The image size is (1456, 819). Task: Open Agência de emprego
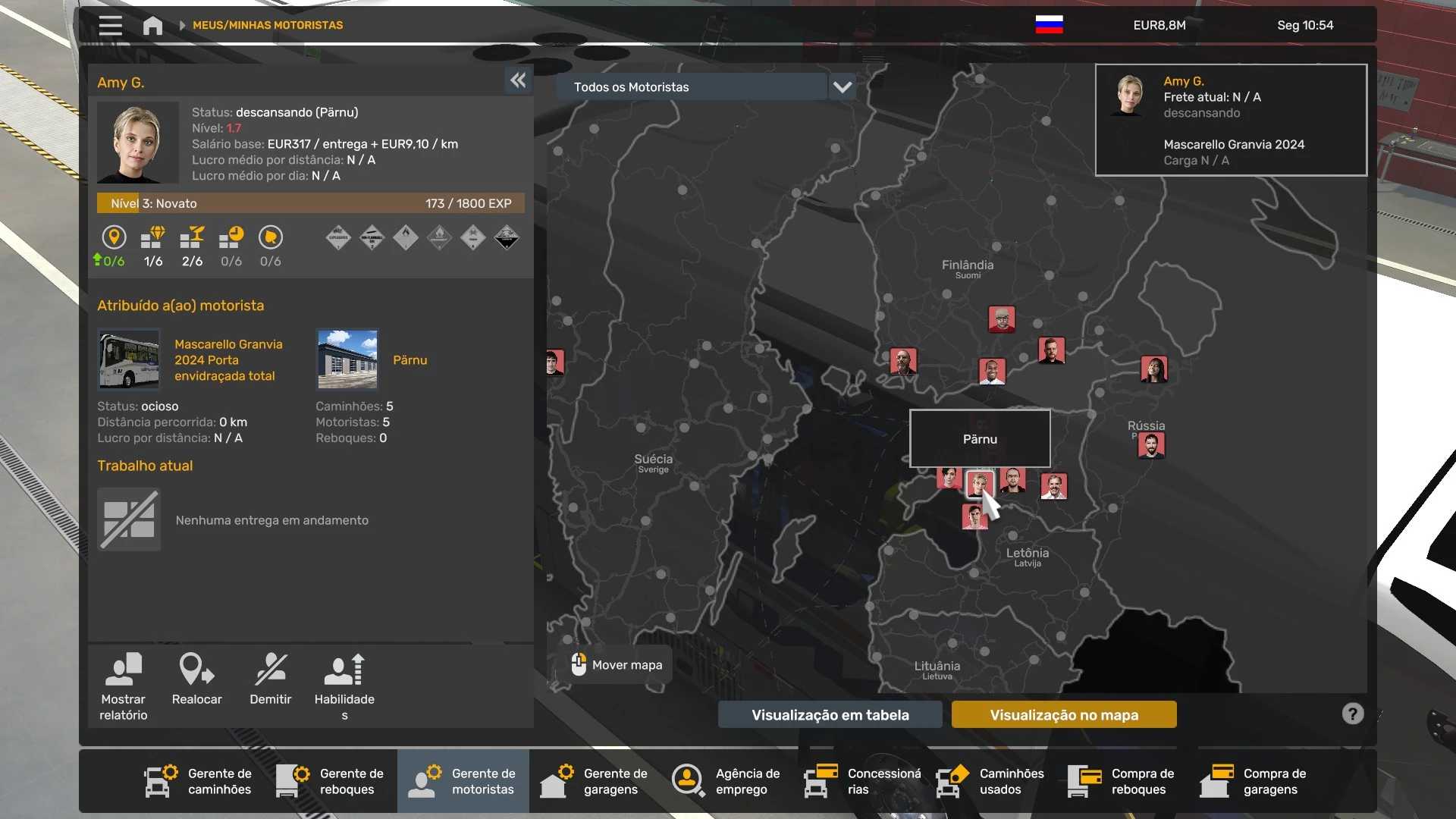coord(726,781)
